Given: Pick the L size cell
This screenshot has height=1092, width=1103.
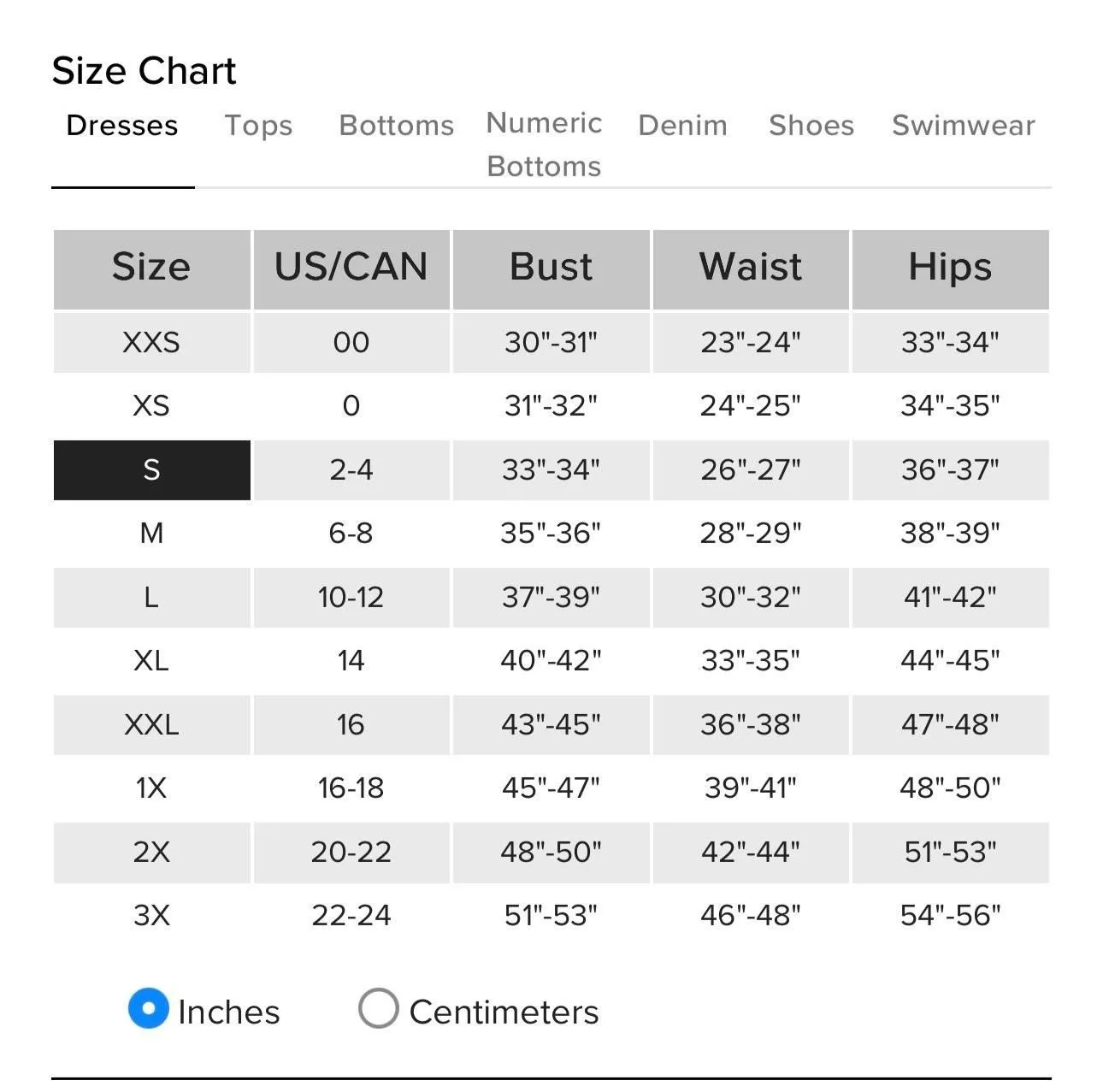Looking at the screenshot, I should point(152,598).
